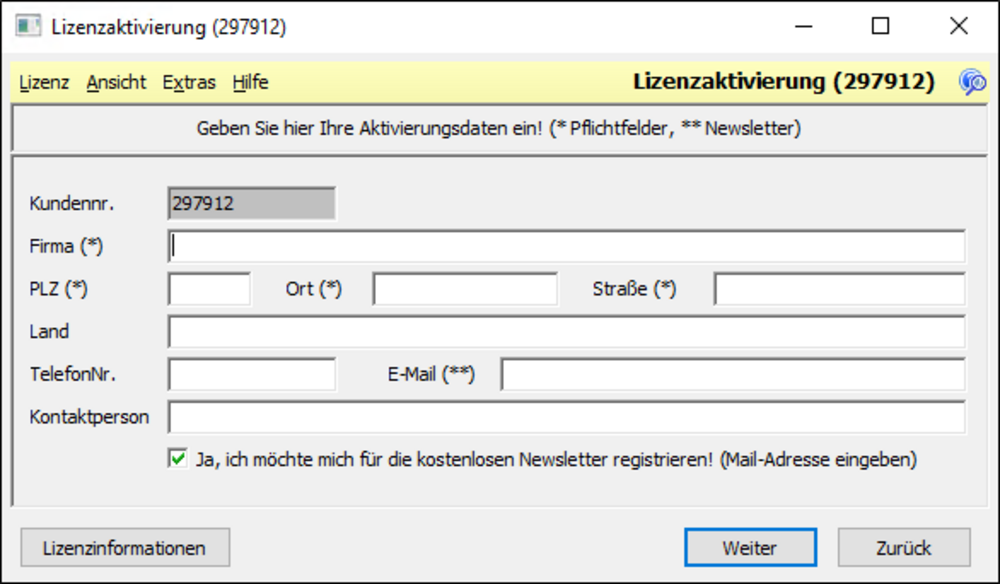Focus the Firma input field
The width and height of the screenshot is (1000, 584).
tap(567, 246)
